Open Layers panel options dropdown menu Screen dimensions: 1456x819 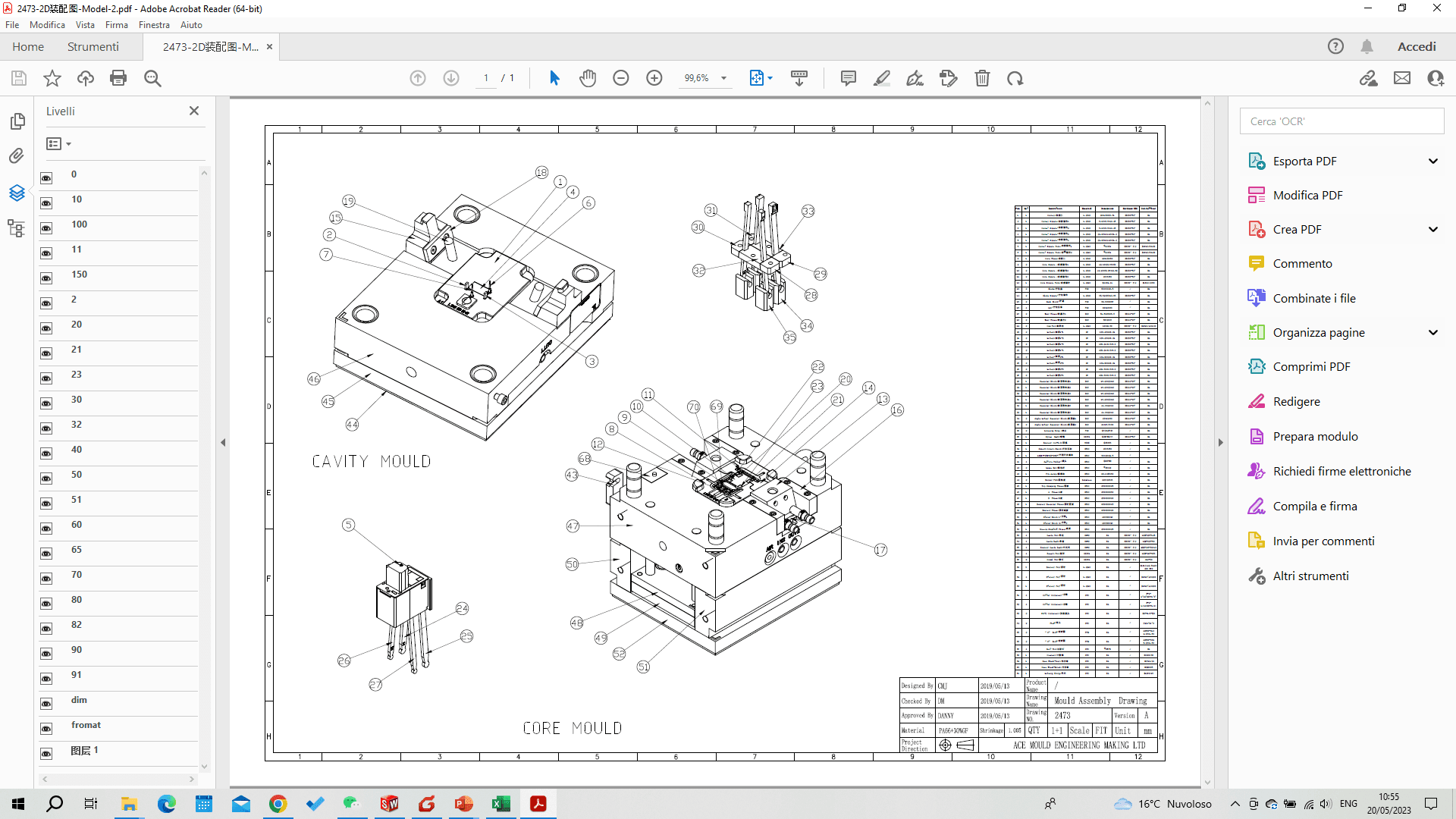pyautogui.click(x=58, y=143)
